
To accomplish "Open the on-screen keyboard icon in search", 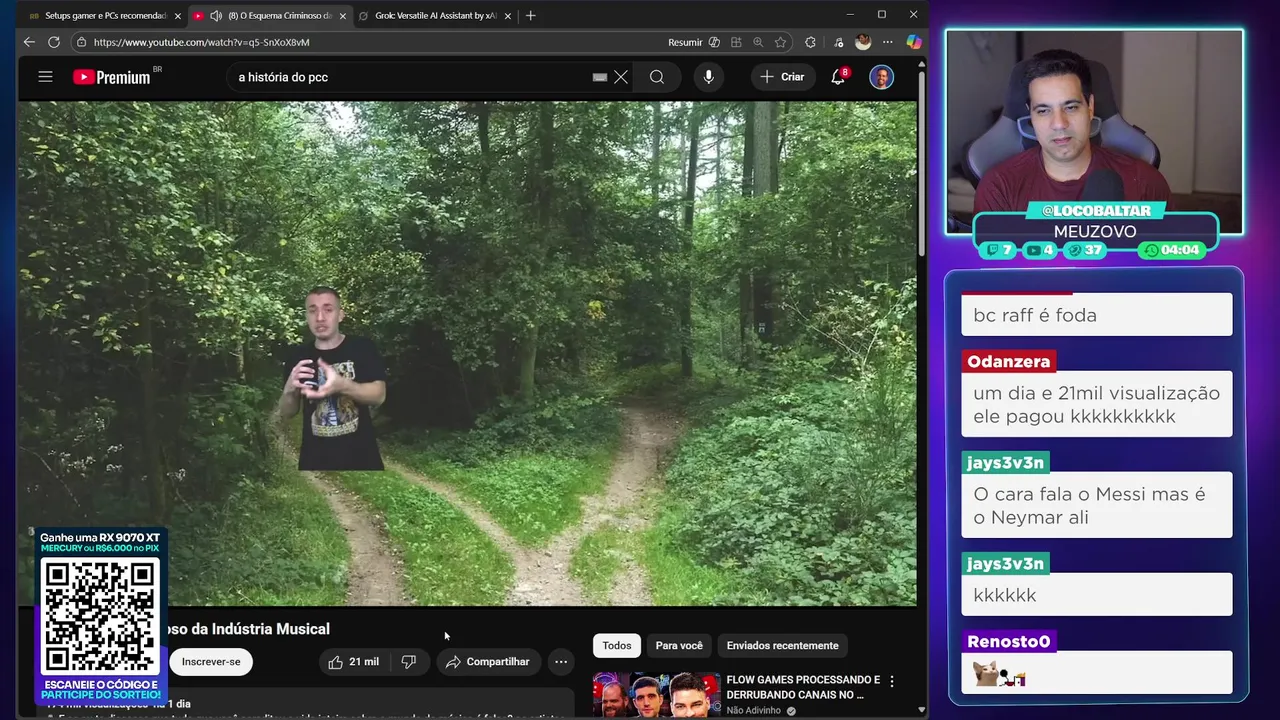I will pos(600,77).
